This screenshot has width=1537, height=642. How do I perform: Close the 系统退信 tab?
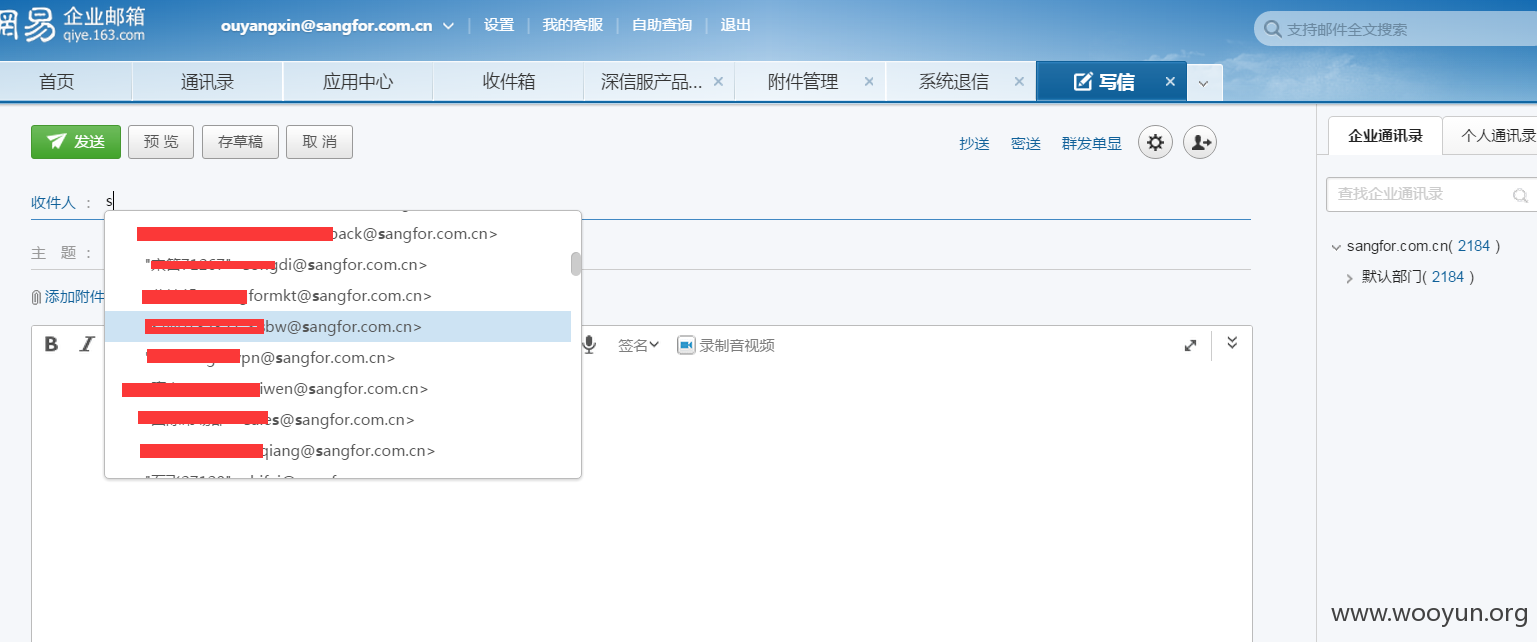tap(1019, 82)
